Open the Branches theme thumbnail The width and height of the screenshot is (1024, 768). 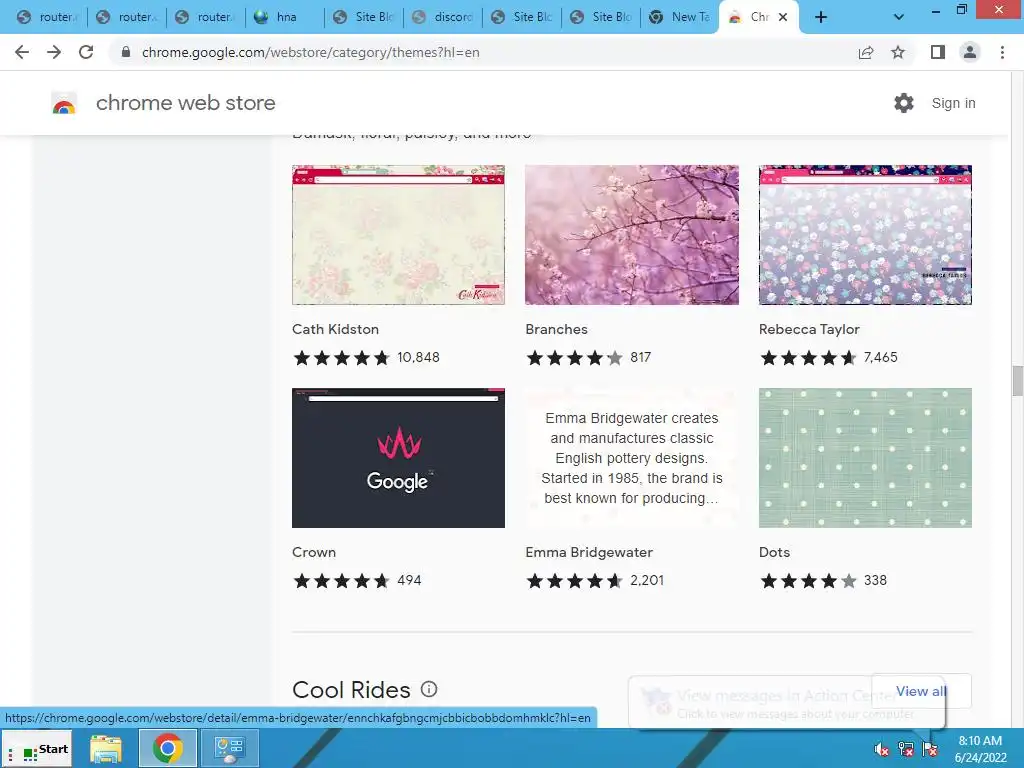click(x=632, y=235)
